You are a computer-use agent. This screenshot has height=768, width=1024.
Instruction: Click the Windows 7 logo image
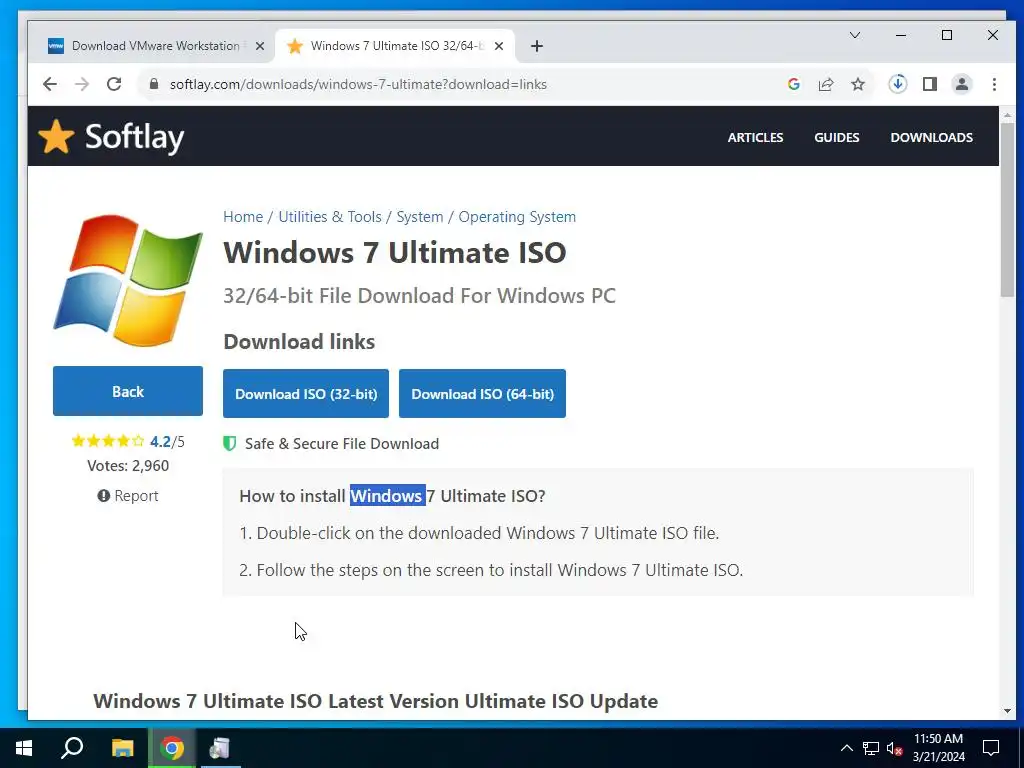[x=128, y=280]
